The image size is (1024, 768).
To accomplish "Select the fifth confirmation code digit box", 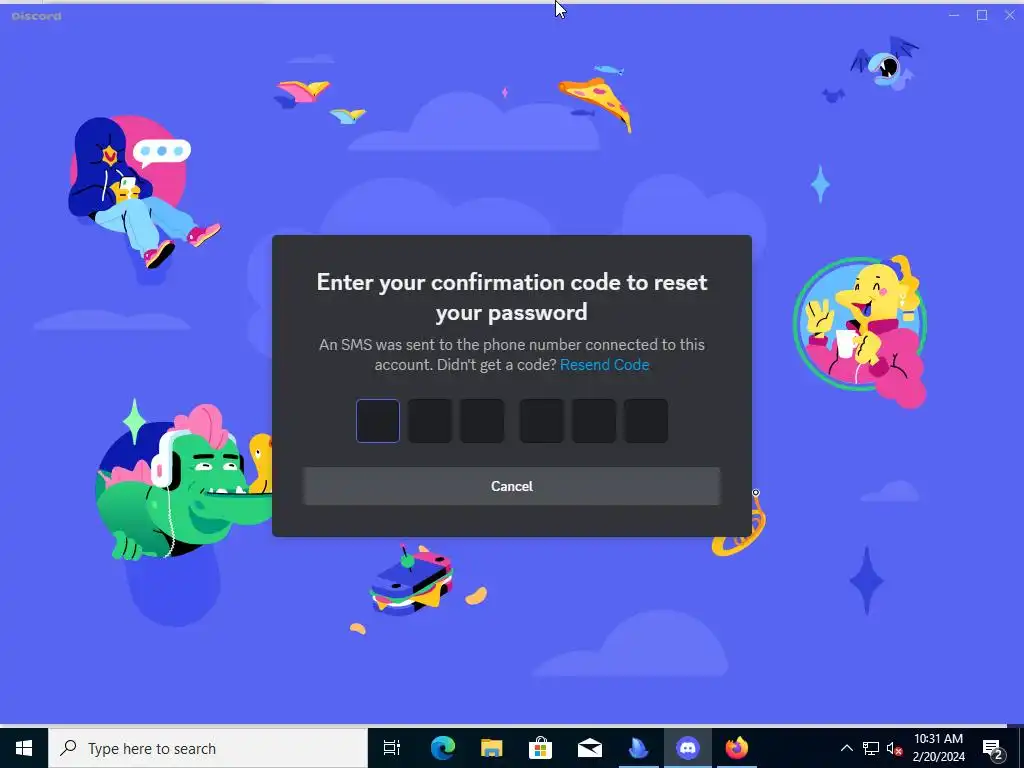I will click(x=594, y=421).
